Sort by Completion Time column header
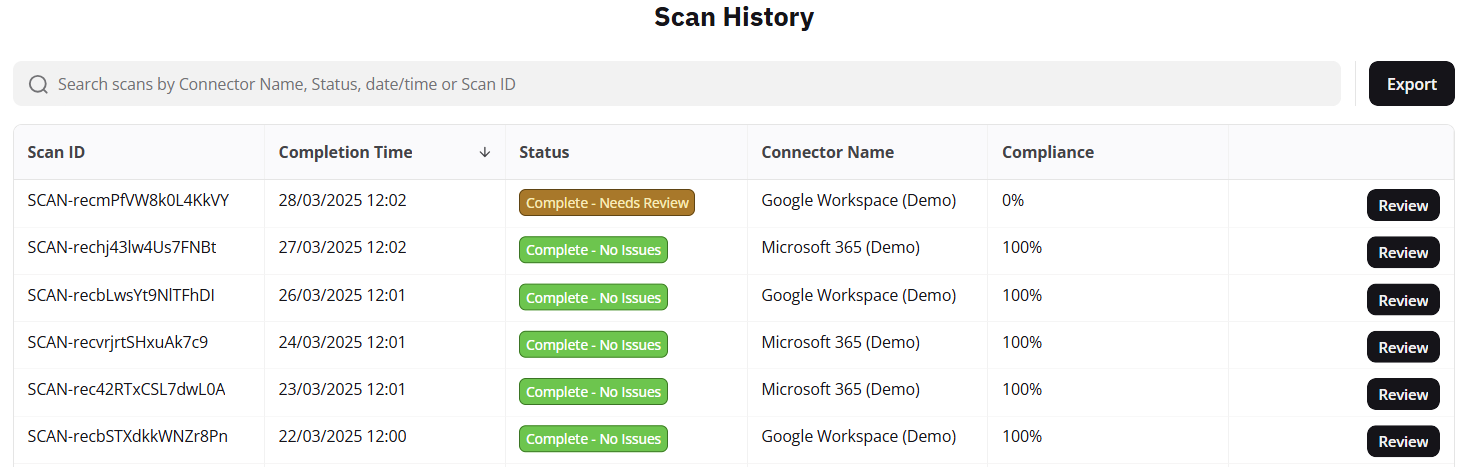1464x467 pixels. (345, 152)
